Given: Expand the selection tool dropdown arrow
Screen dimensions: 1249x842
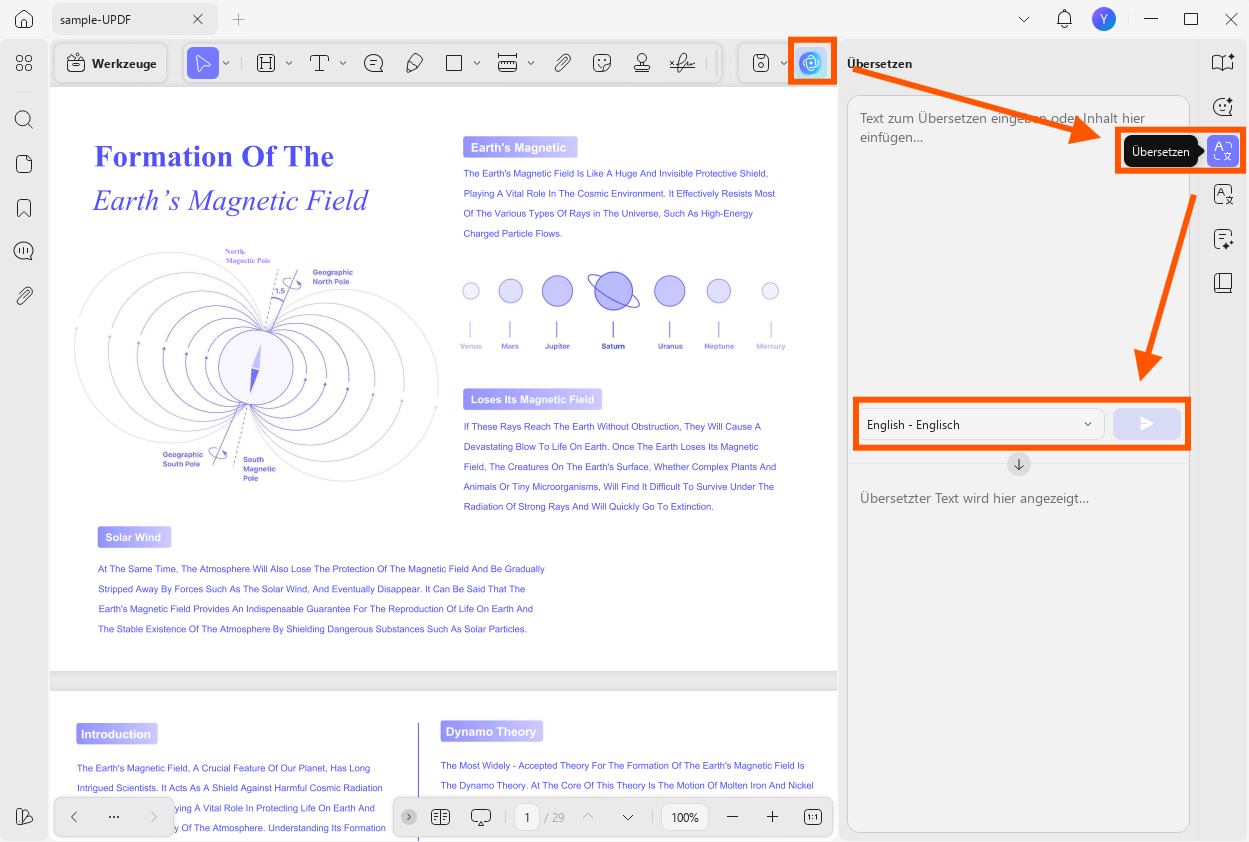Looking at the screenshot, I should click(226, 63).
